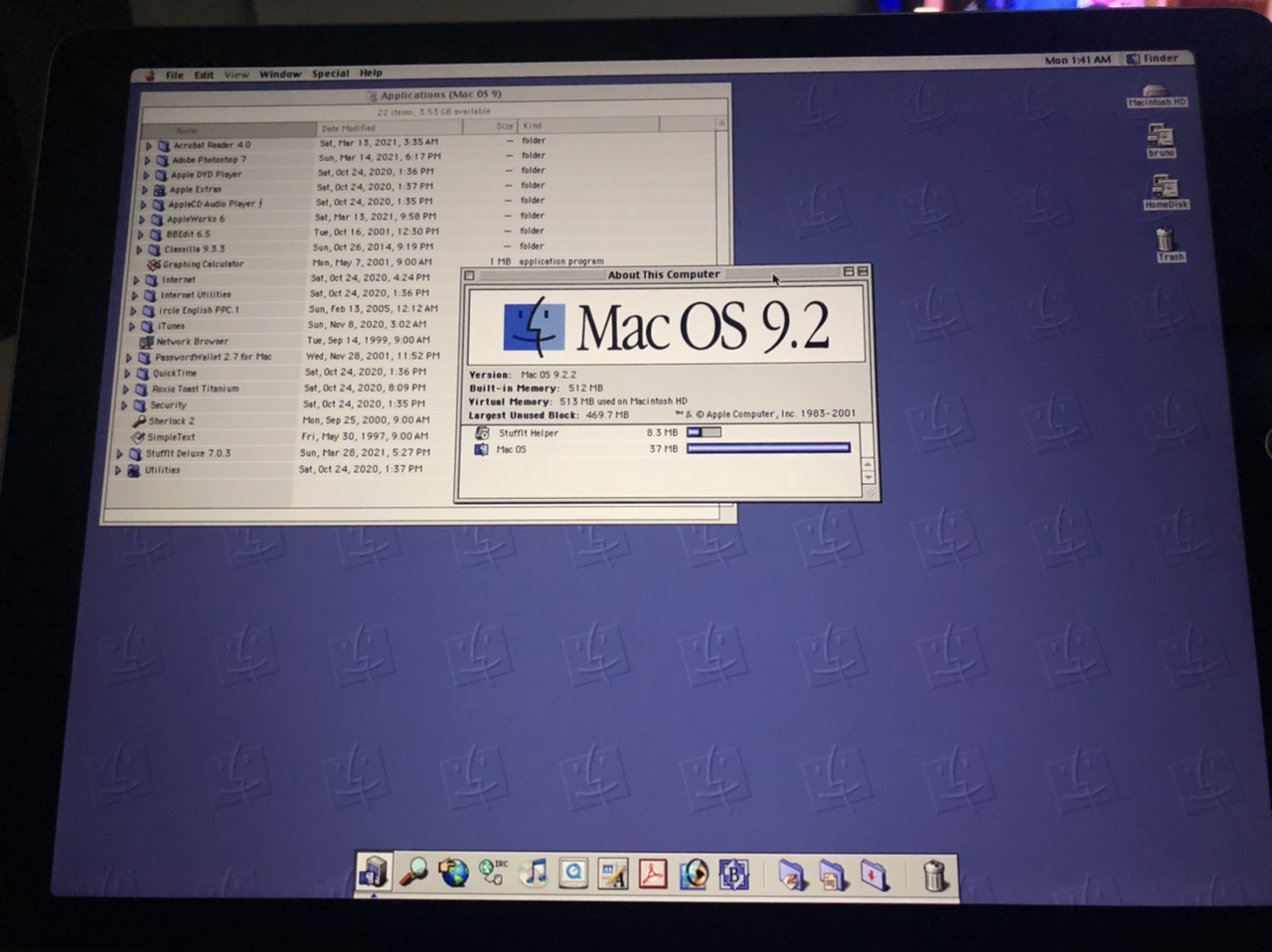Expand the Apple DVD Player folder
This screenshot has height=952, width=1272.
tap(147, 175)
